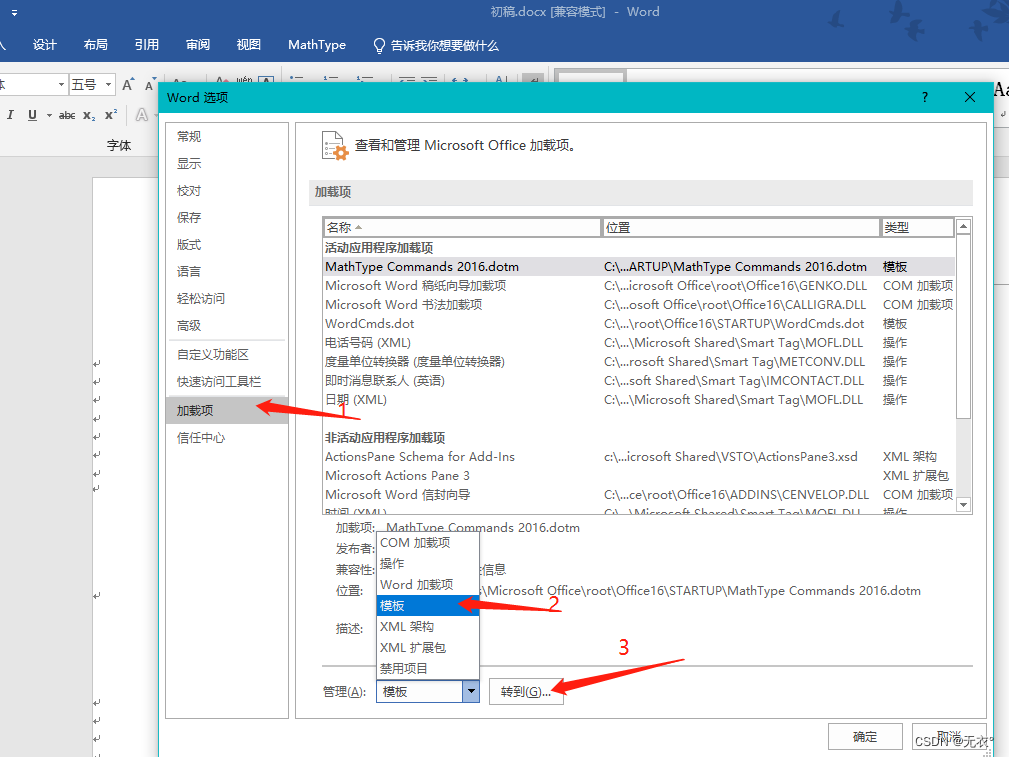Confirm with the 确定 button

click(x=865, y=737)
